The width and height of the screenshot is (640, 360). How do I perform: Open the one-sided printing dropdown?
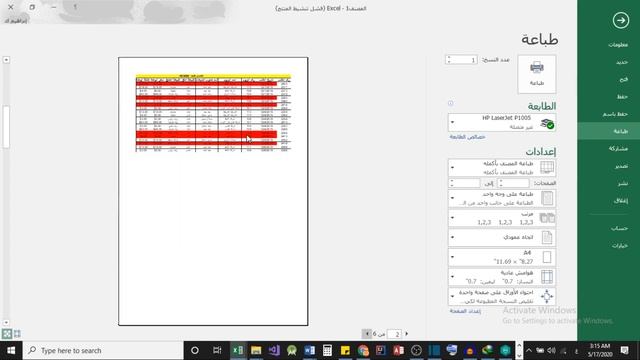click(x=502, y=198)
